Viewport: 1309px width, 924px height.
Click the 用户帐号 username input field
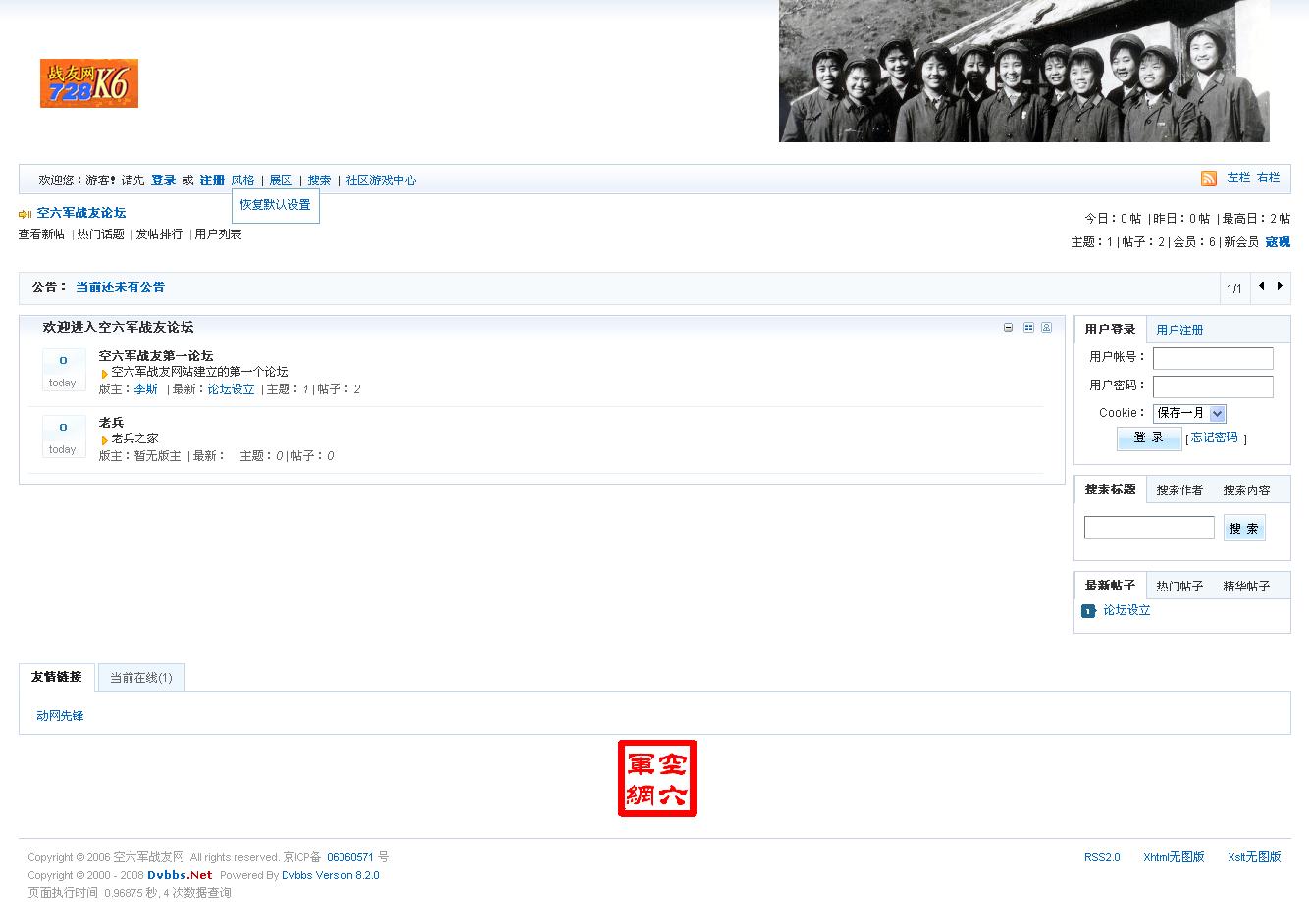click(x=1213, y=358)
